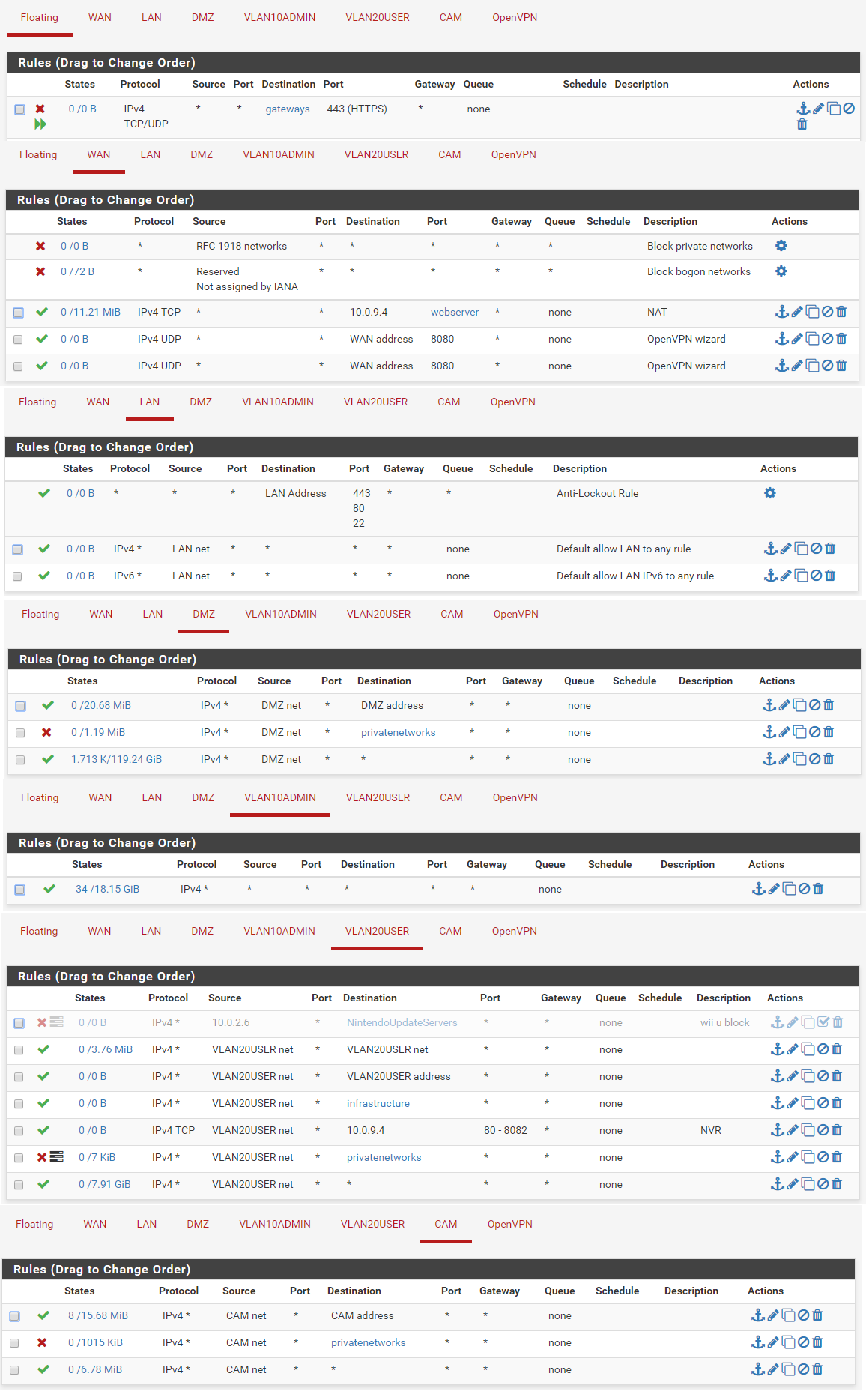866x1400 pixels.
Task: Disable the VLAN10ADMIN IPv4 allow-all rule
Action: pyautogui.click(x=804, y=889)
